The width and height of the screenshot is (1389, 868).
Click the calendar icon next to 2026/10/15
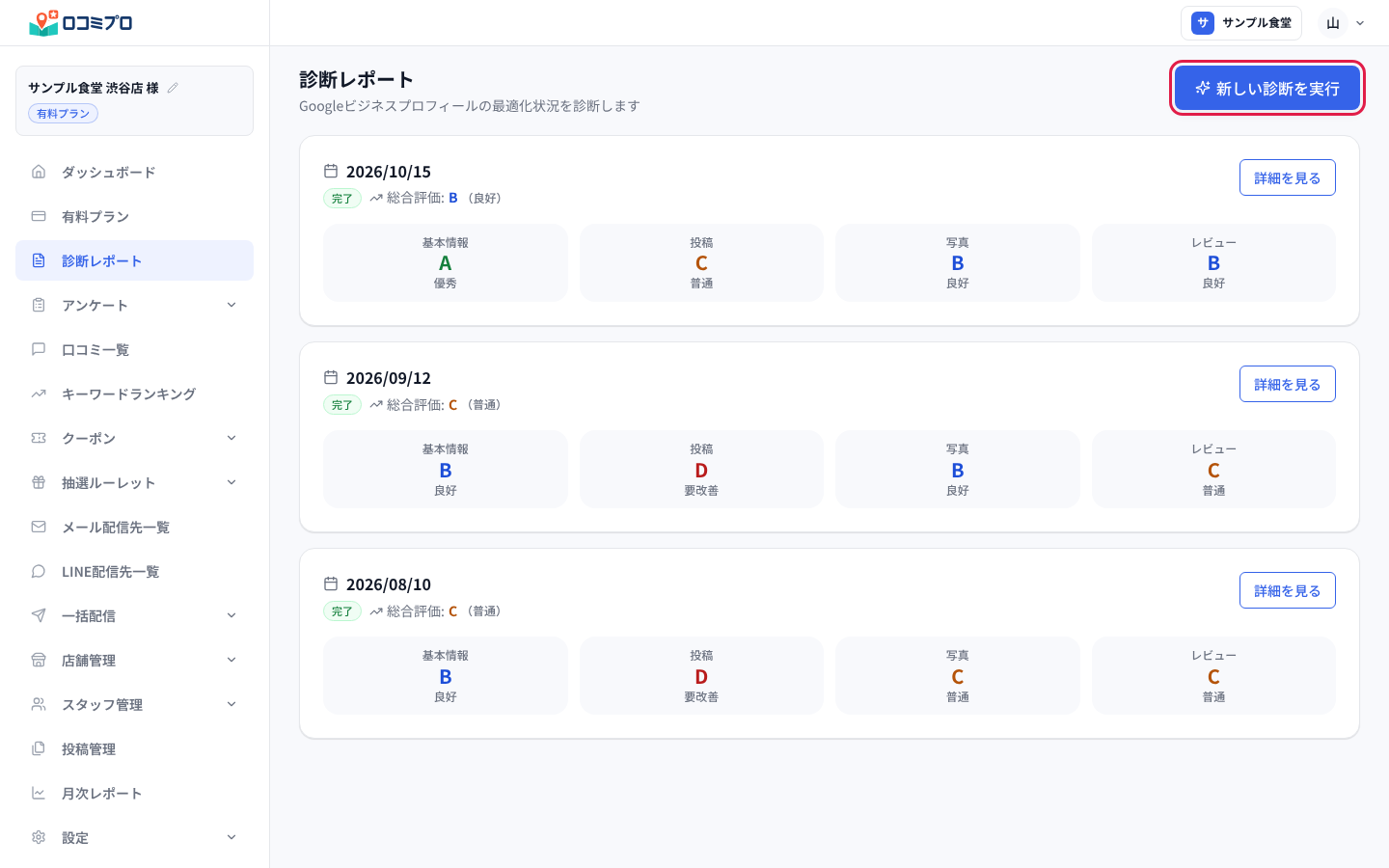[331, 171]
